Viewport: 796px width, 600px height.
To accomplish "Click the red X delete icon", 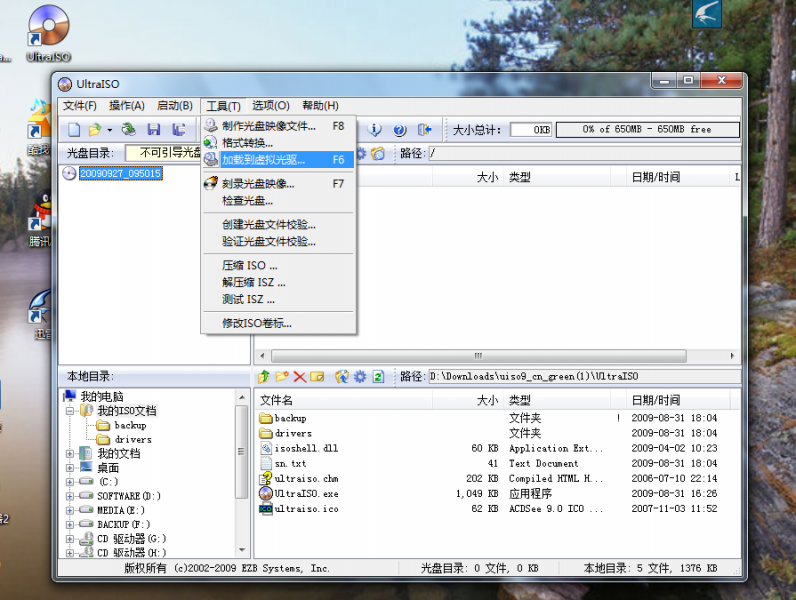I will (x=300, y=377).
